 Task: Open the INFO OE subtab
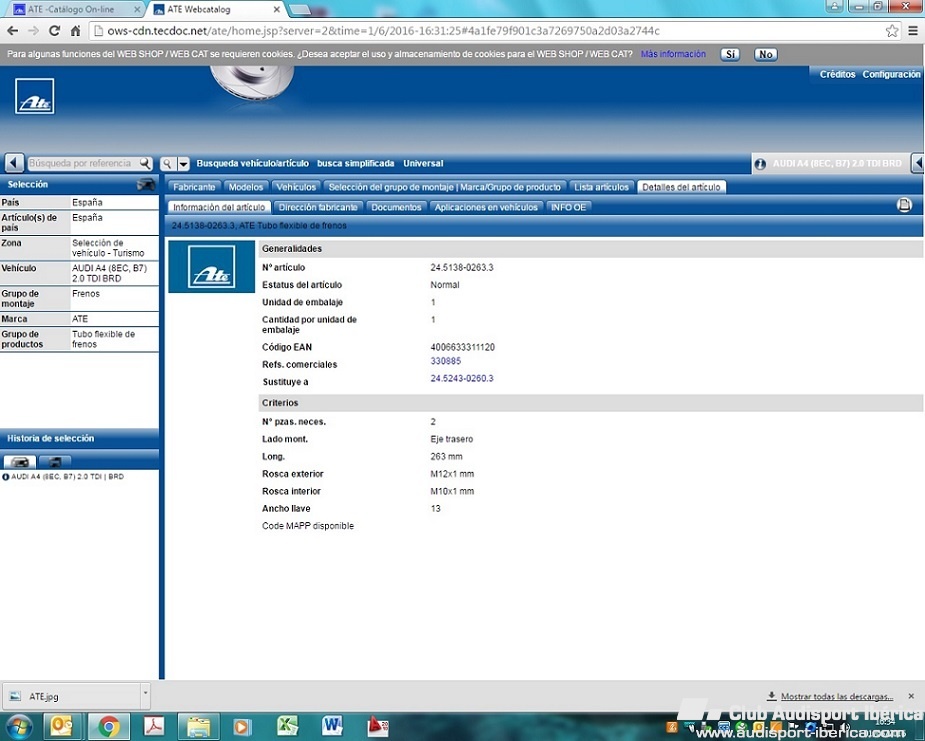click(x=569, y=207)
